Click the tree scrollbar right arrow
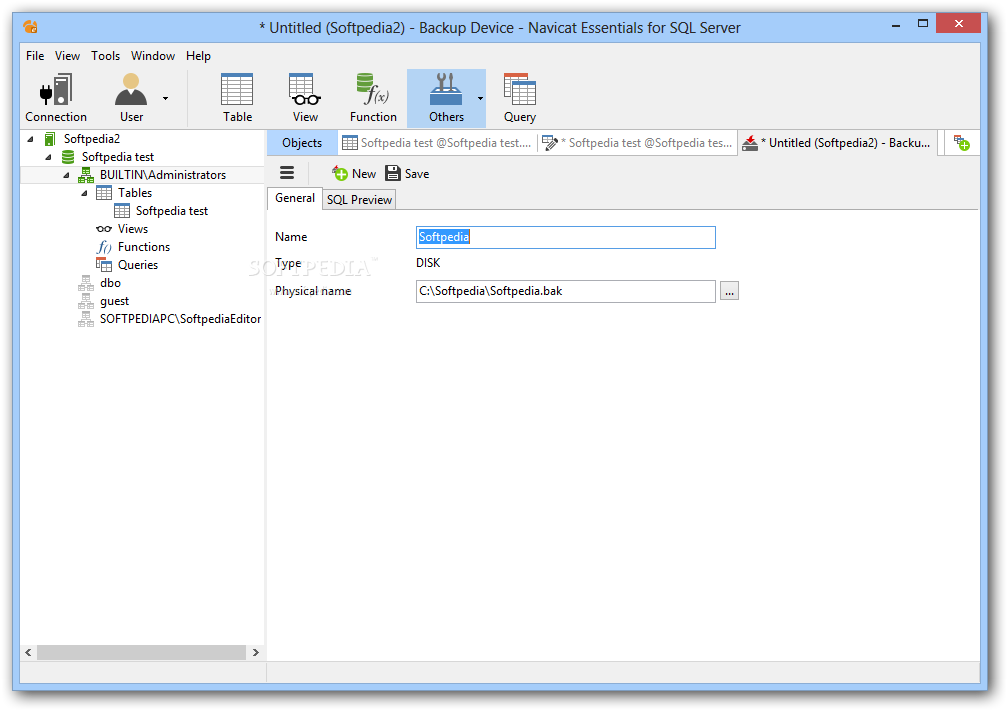 tap(255, 652)
